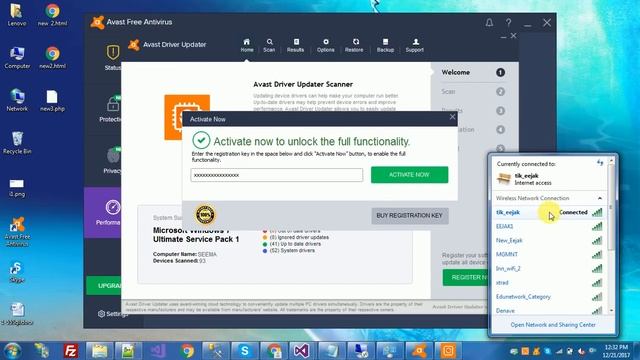
Task: Open the Restore tab in Driver Updater
Action: pyautogui.click(x=354, y=45)
